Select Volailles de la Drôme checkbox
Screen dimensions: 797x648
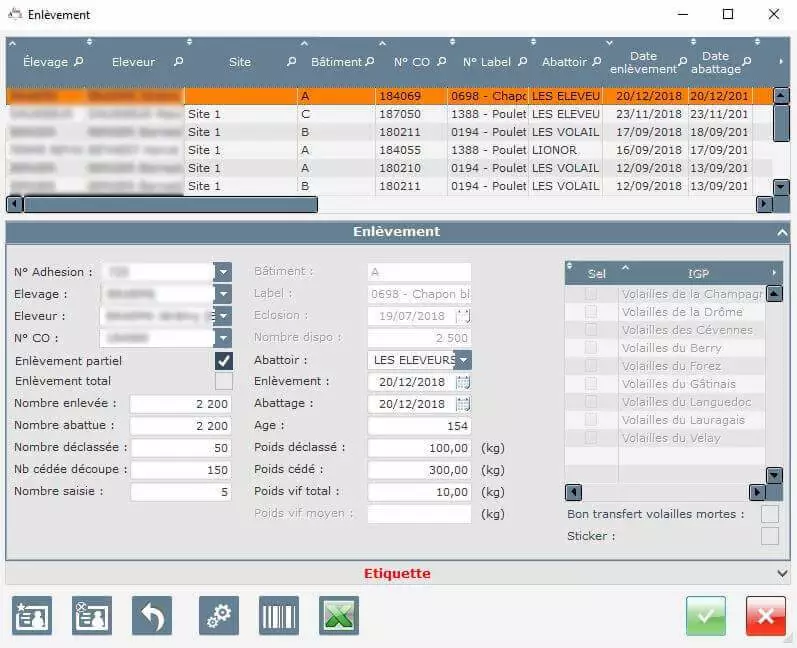click(x=591, y=312)
